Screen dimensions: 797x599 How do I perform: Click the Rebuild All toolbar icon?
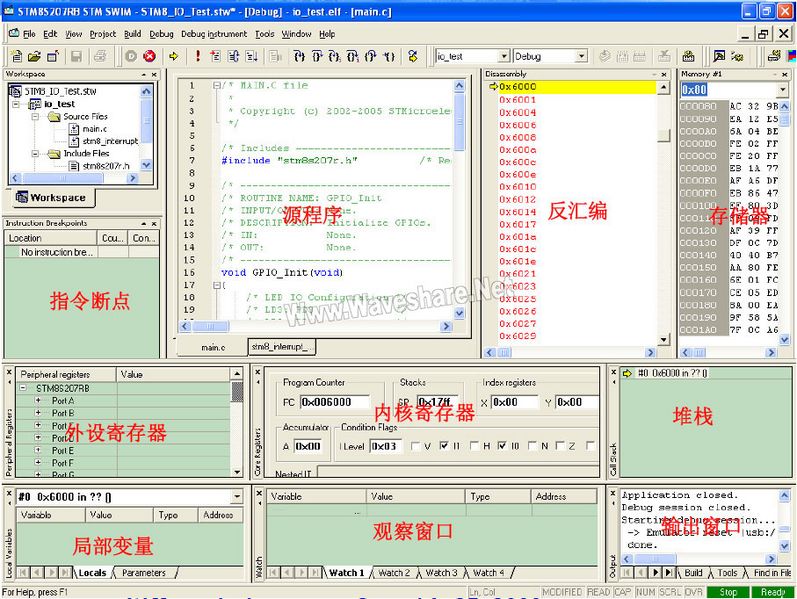689,56
